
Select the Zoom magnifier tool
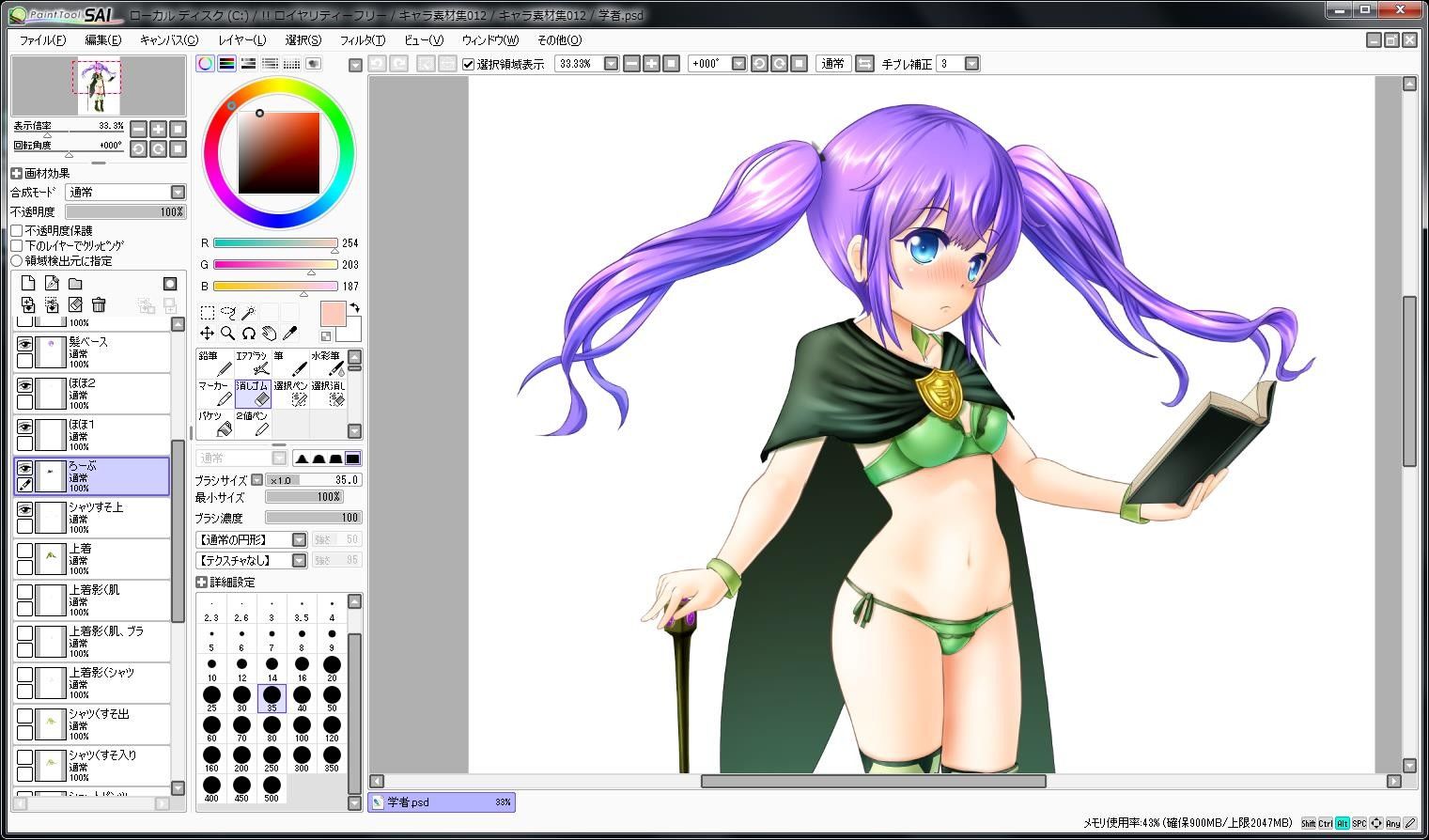227,334
